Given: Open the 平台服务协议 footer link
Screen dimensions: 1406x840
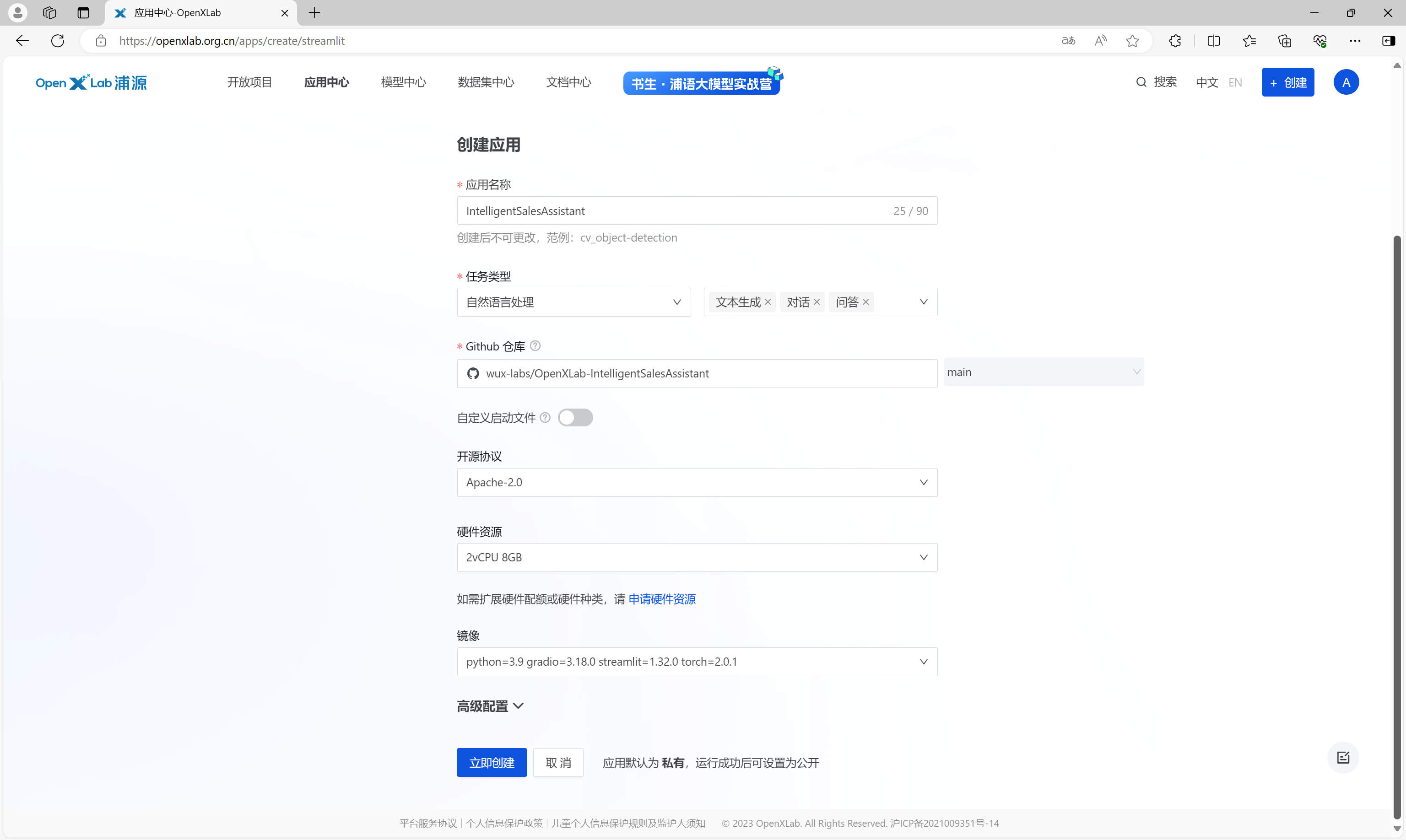Looking at the screenshot, I should (x=428, y=823).
